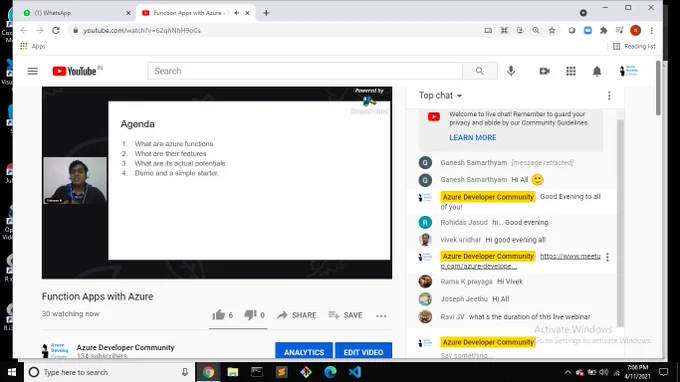Image resolution: width=680 pixels, height=382 pixels.
Task: Open the volume control in system tray
Action: [604, 372]
